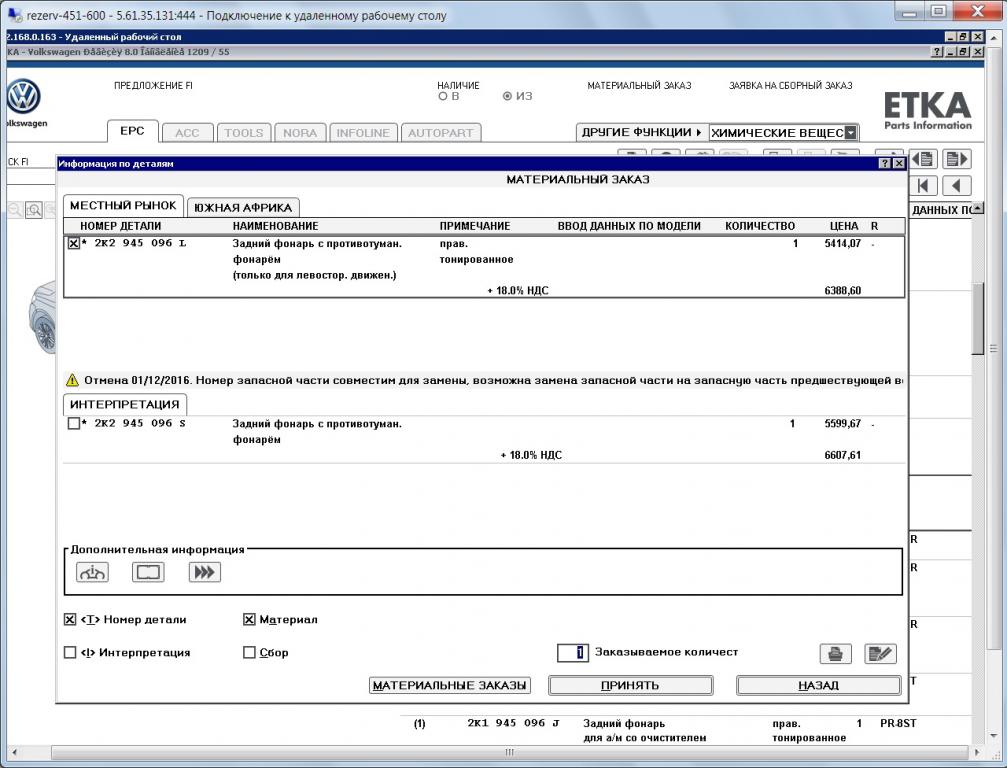
Task: Click part number 2K2 945 096 S
Action: click(140, 423)
